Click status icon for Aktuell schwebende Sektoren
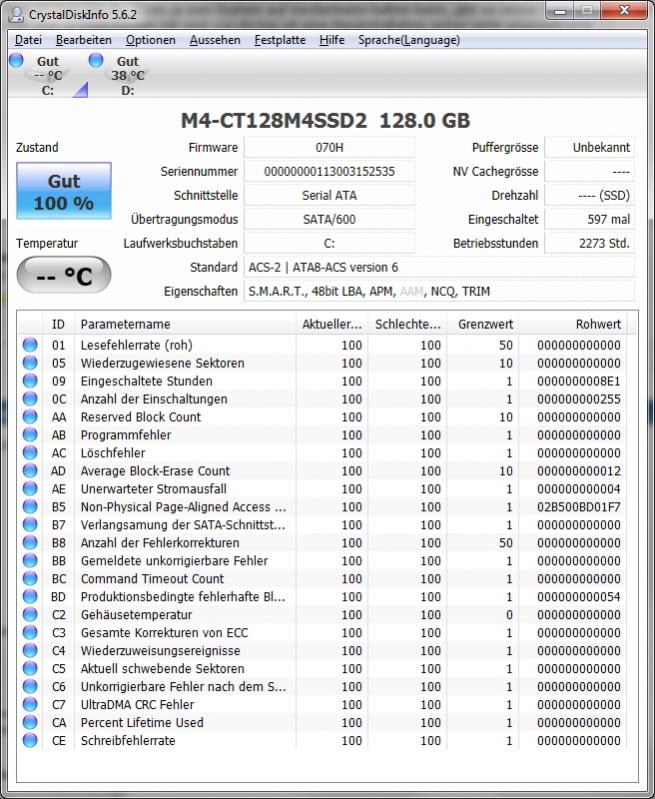This screenshot has width=655, height=799. pos(30,669)
